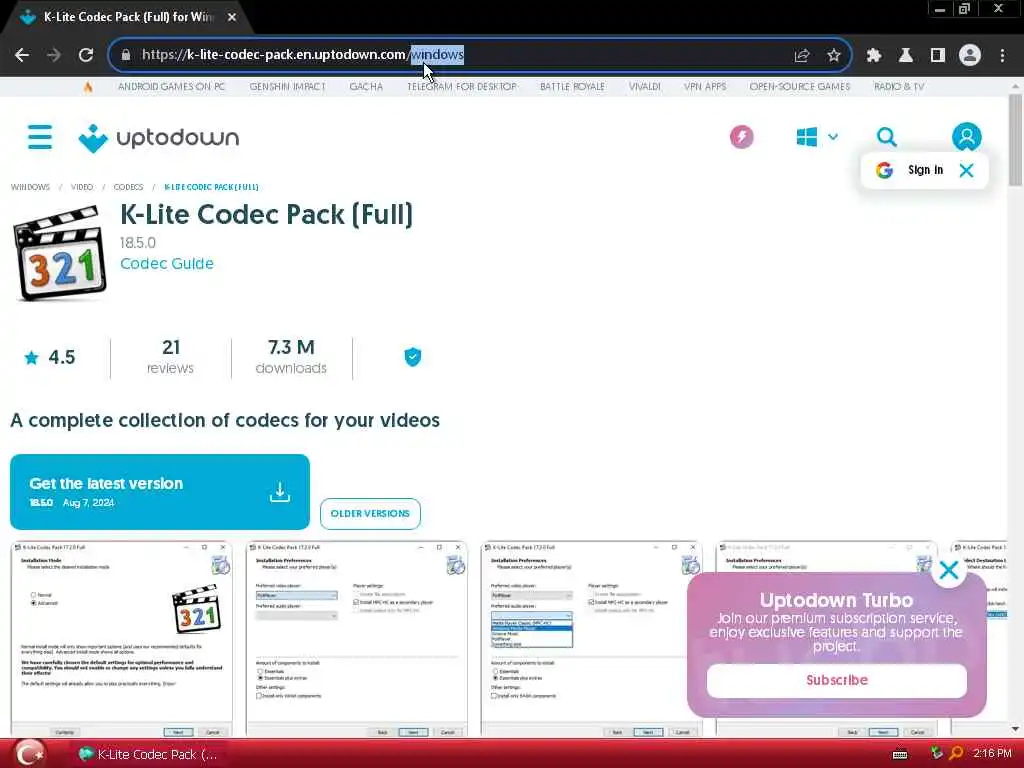Go to the Uptodown home logo
This screenshot has width=1024, height=768.
[159, 138]
